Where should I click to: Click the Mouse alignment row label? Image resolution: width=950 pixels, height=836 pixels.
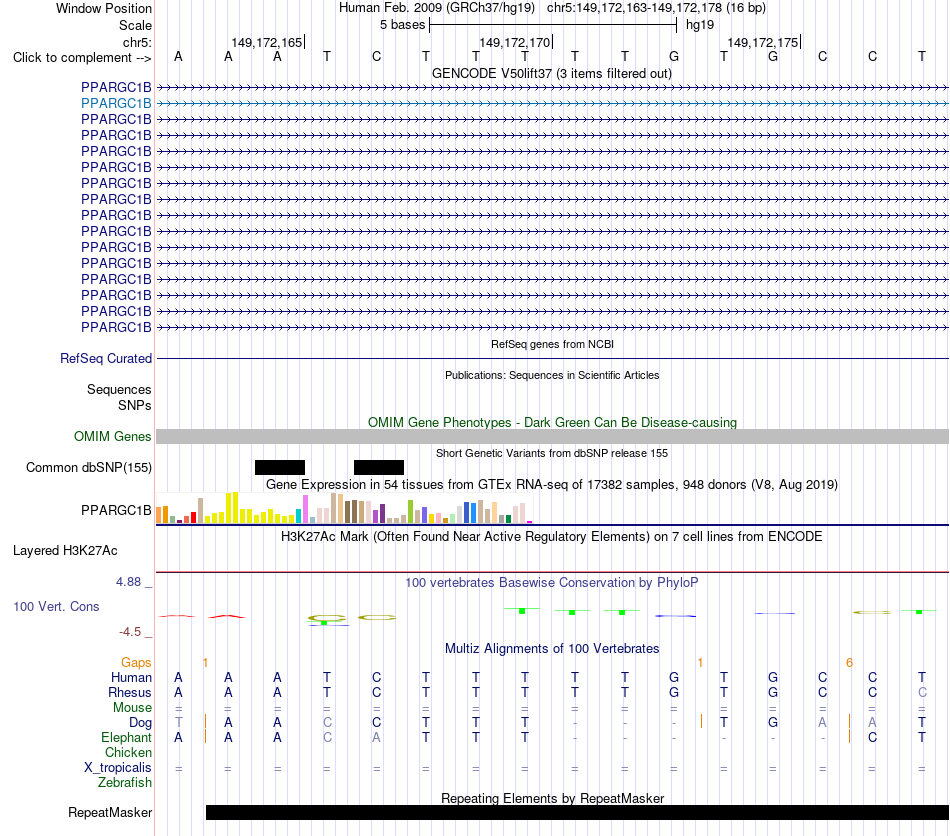click(132, 708)
